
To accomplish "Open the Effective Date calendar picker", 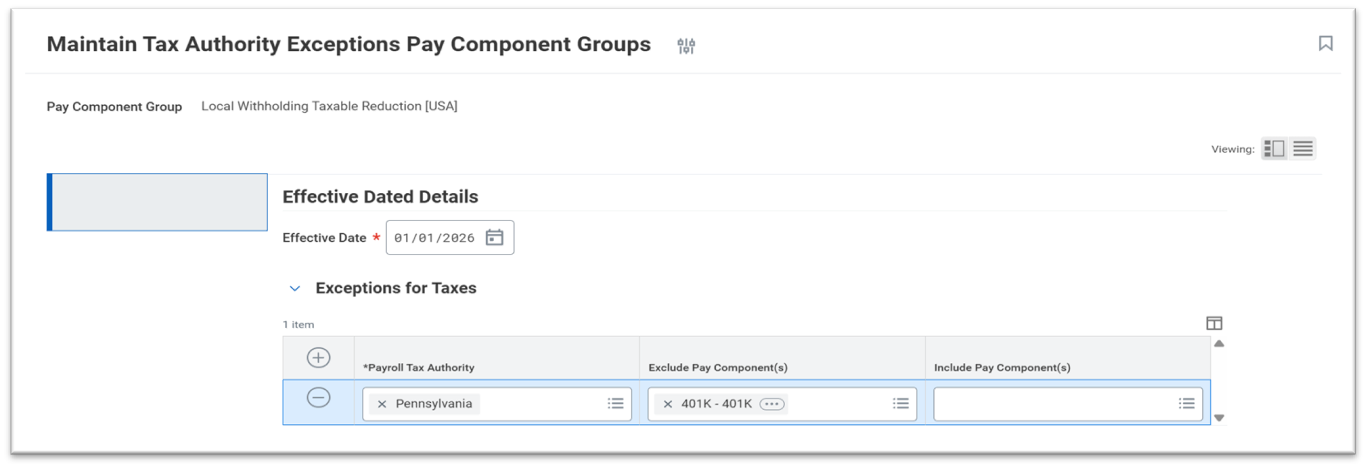I will 494,238.
